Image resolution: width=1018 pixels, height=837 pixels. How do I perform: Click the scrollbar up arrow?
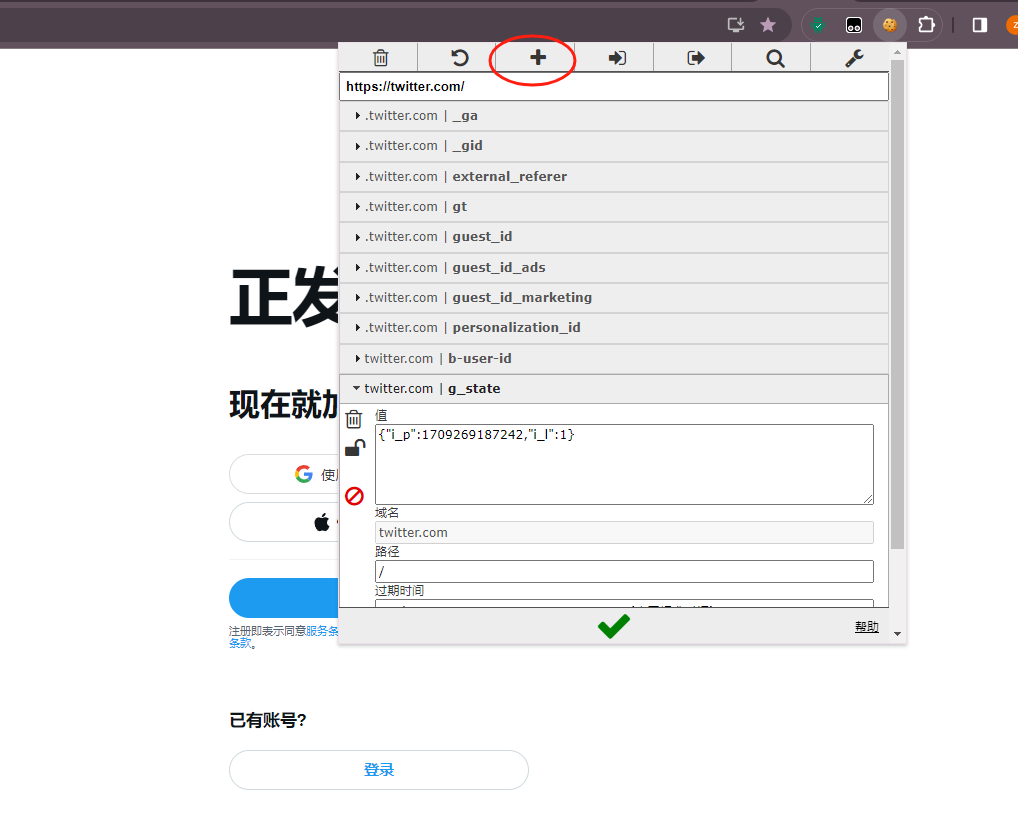tap(897, 52)
